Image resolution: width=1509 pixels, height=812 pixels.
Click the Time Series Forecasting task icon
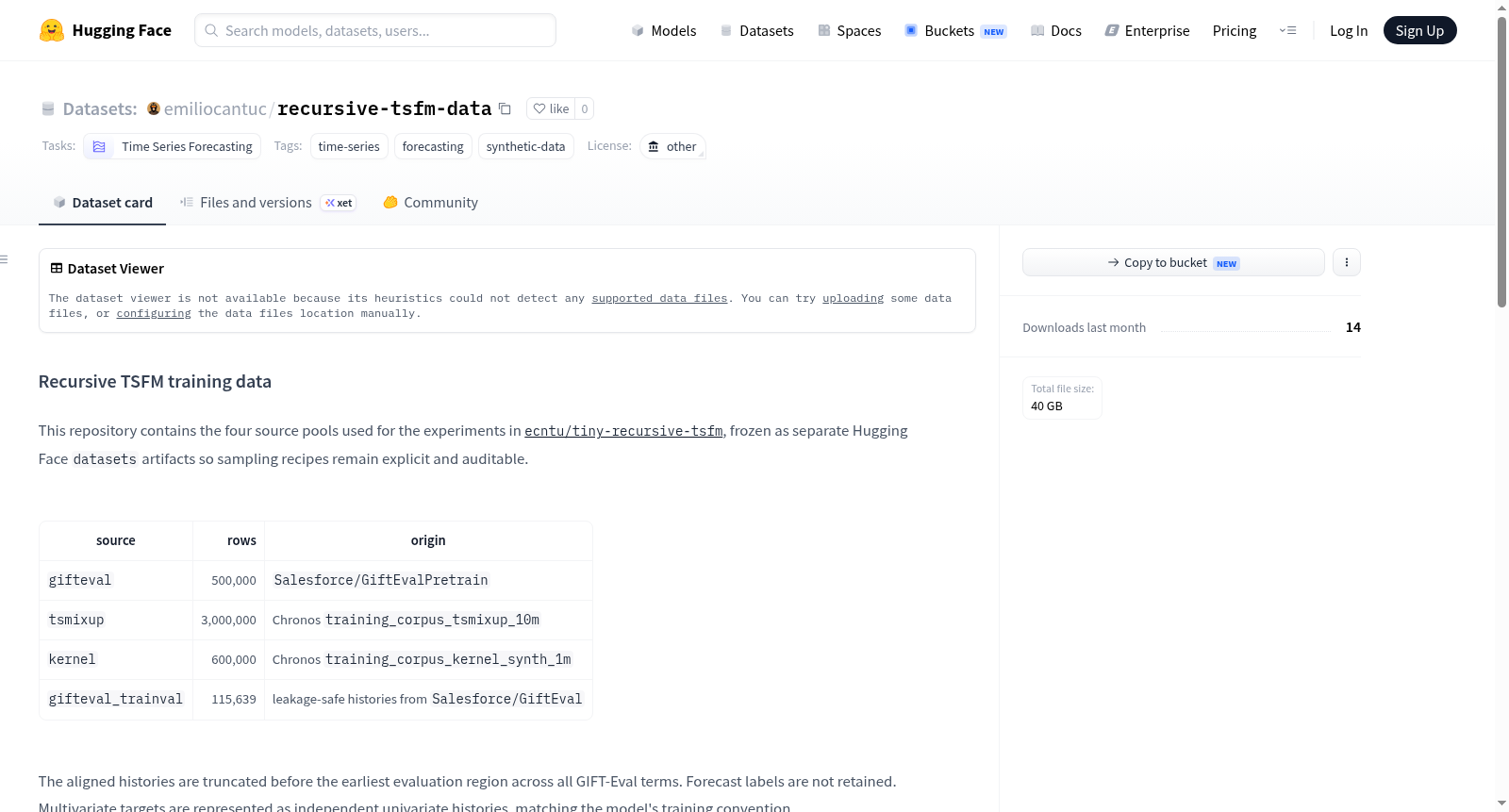coord(99,146)
